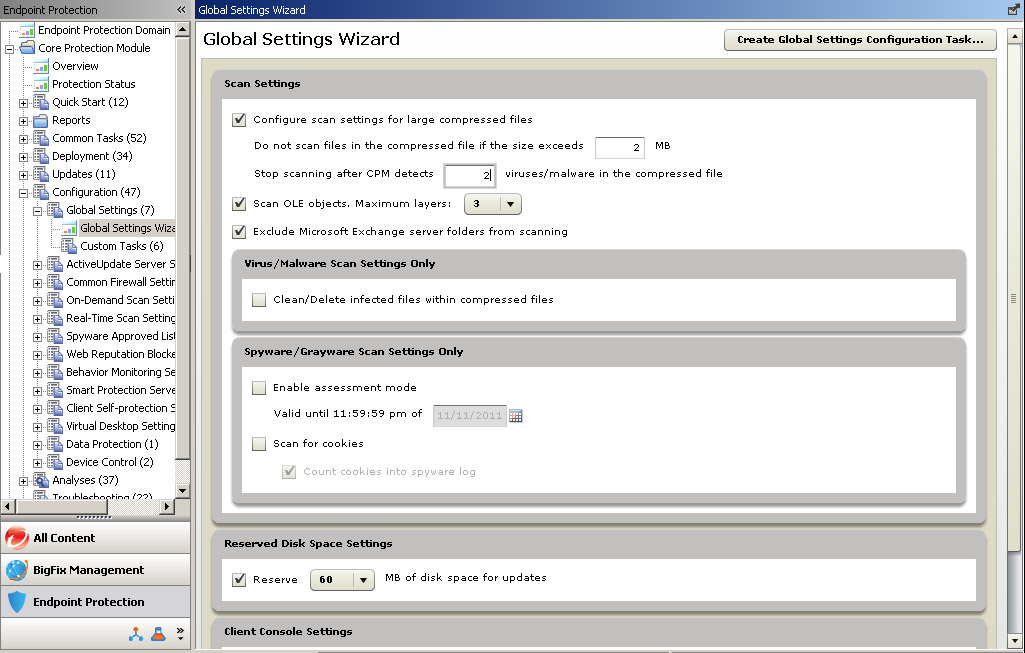This screenshot has width=1025, height=653.
Task: Enable Scan for cookies checkbox
Action: 259,444
